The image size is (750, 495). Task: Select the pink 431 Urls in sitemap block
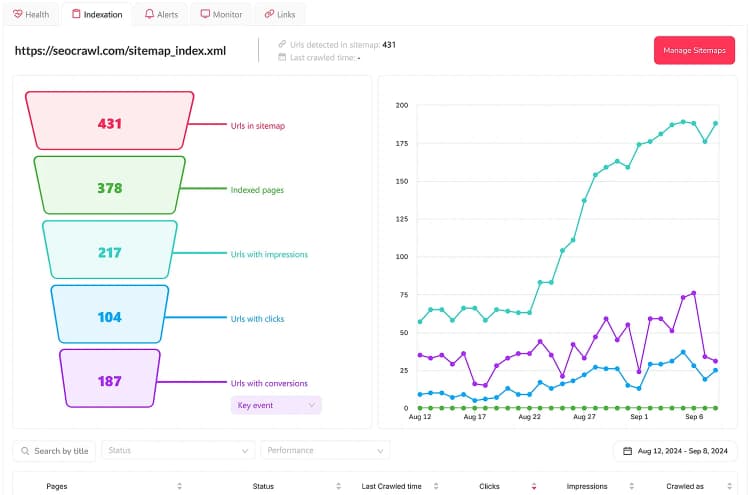click(x=110, y=121)
